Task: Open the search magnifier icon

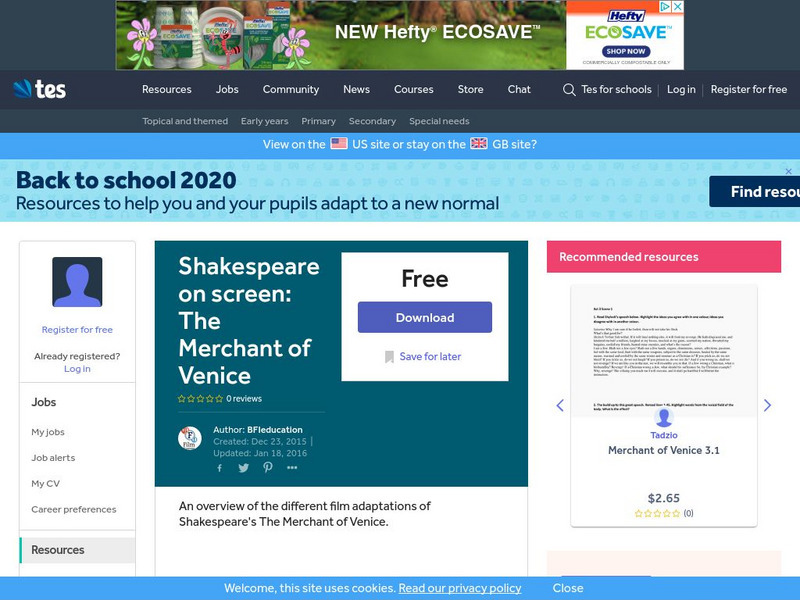Action: (x=569, y=90)
